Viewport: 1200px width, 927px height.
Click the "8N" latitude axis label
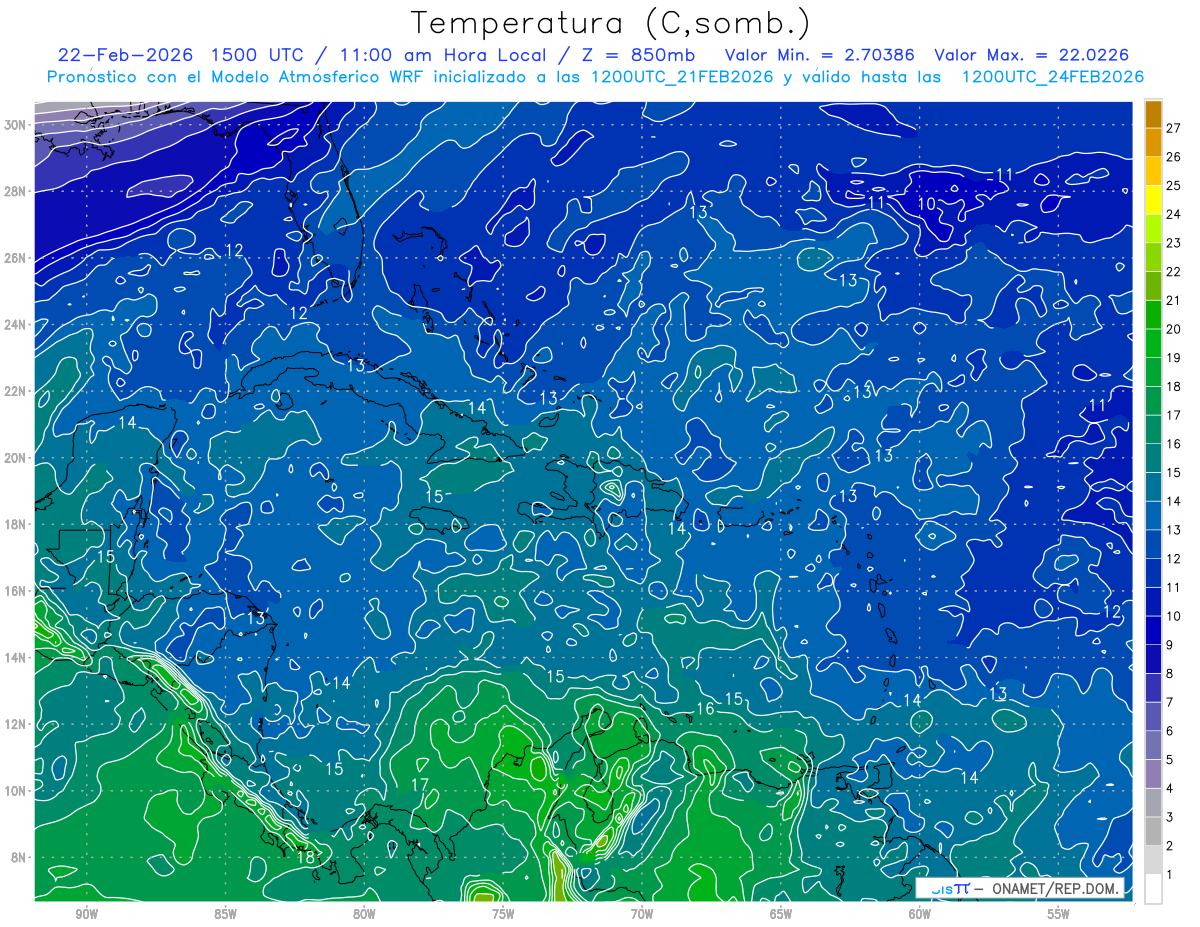coord(20,857)
